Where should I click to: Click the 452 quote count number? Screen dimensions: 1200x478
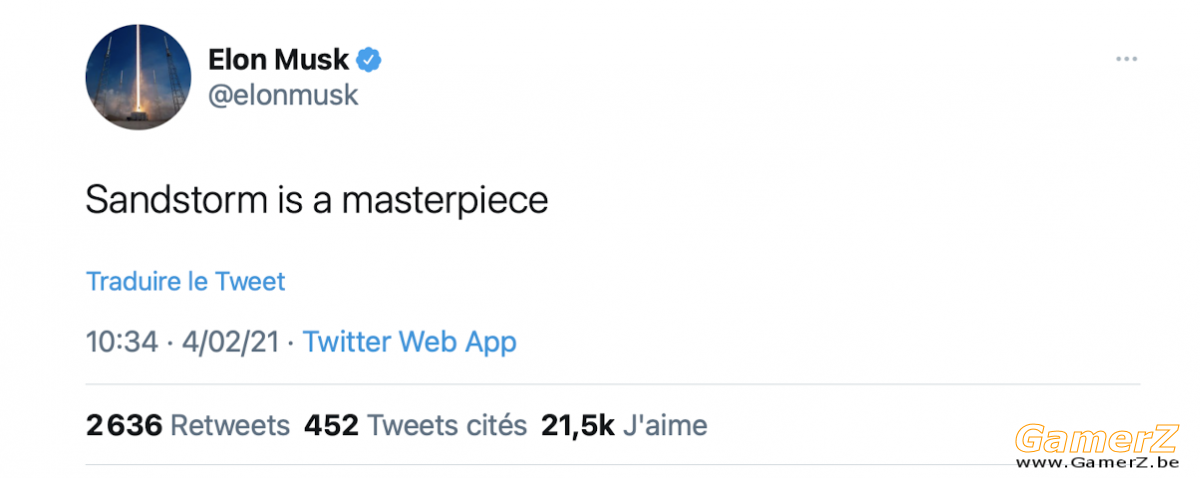coord(331,425)
